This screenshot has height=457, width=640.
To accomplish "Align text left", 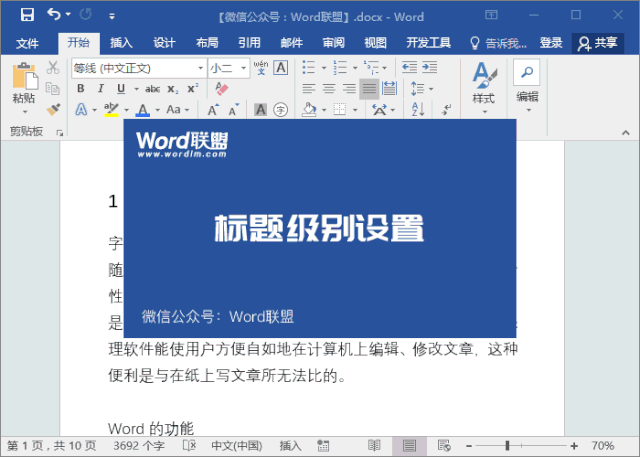I will pyautogui.click(x=309, y=89).
